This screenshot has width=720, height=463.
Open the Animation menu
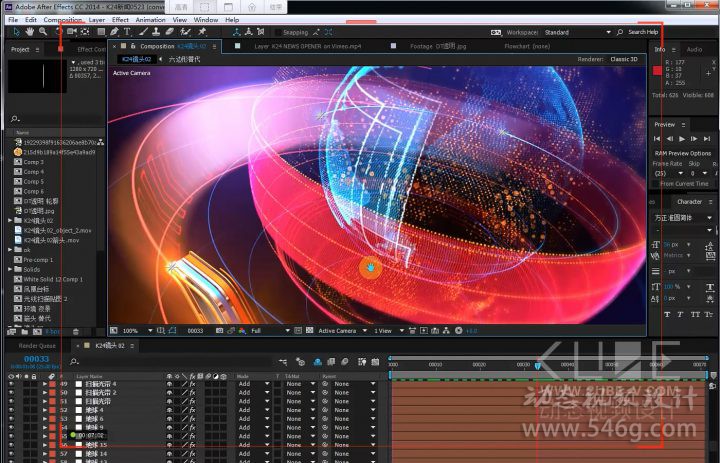coord(150,19)
